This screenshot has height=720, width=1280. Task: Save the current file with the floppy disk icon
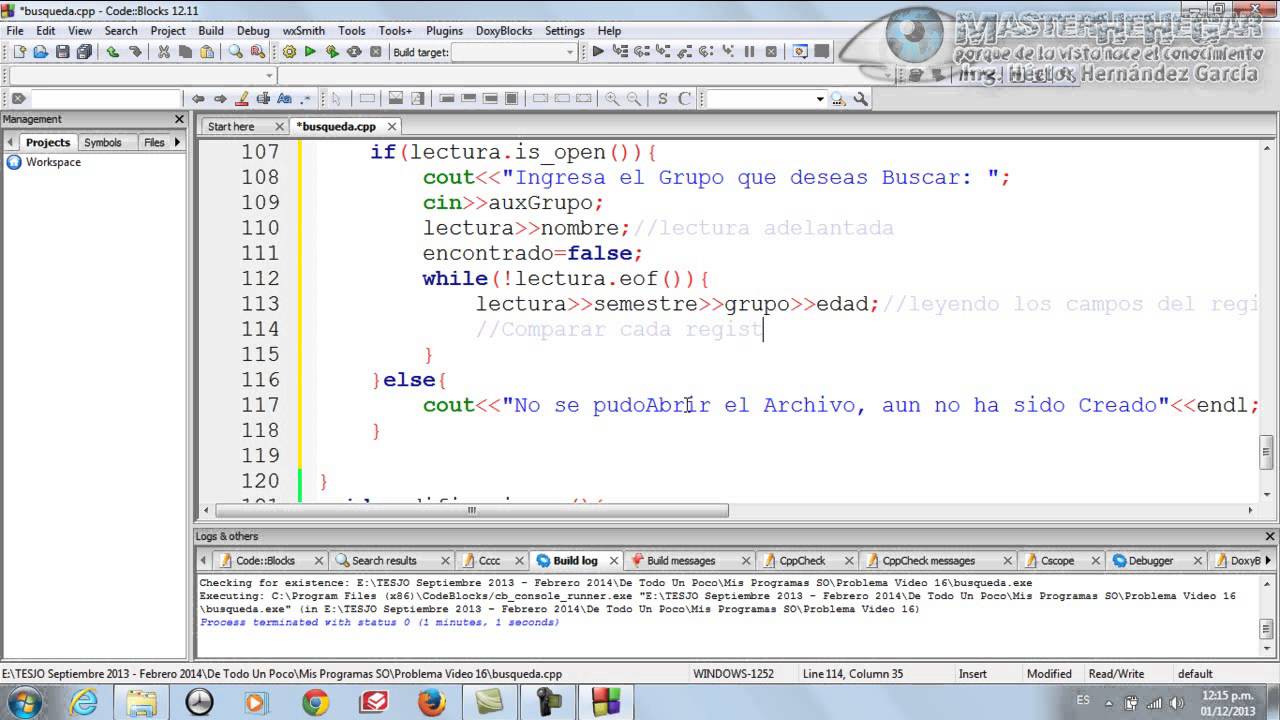point(62,52)
